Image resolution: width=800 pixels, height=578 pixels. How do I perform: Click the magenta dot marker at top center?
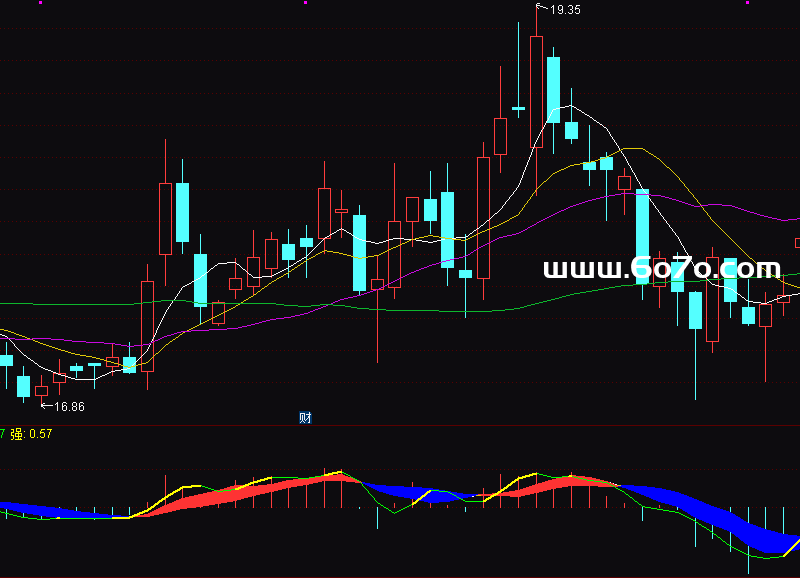pyautogui.click(x=305, y=3)
